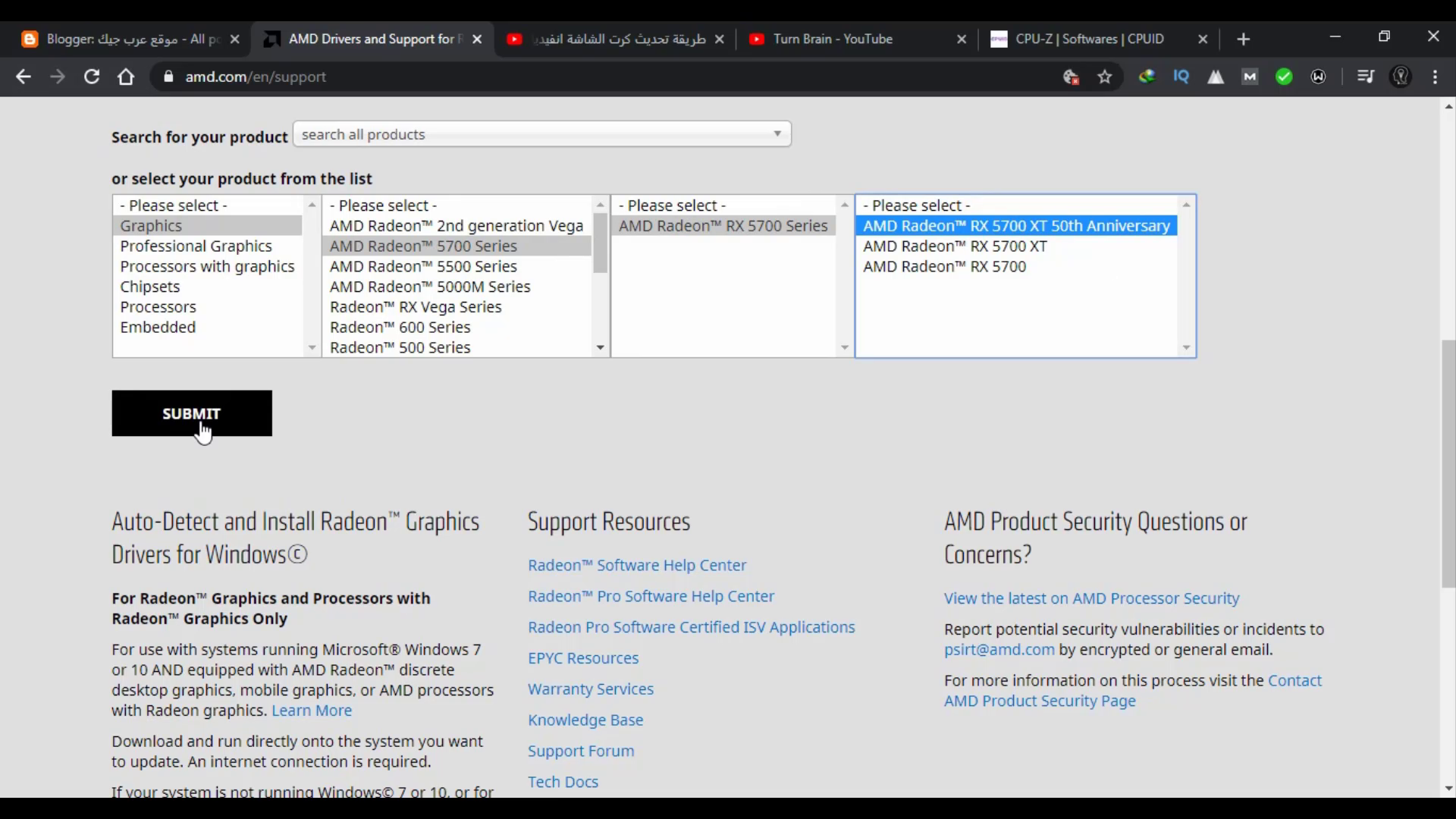This screenshot has height=819, width=1456.
Task: Click the series list scrollbar thumb
Action: (x=600, y=243)
